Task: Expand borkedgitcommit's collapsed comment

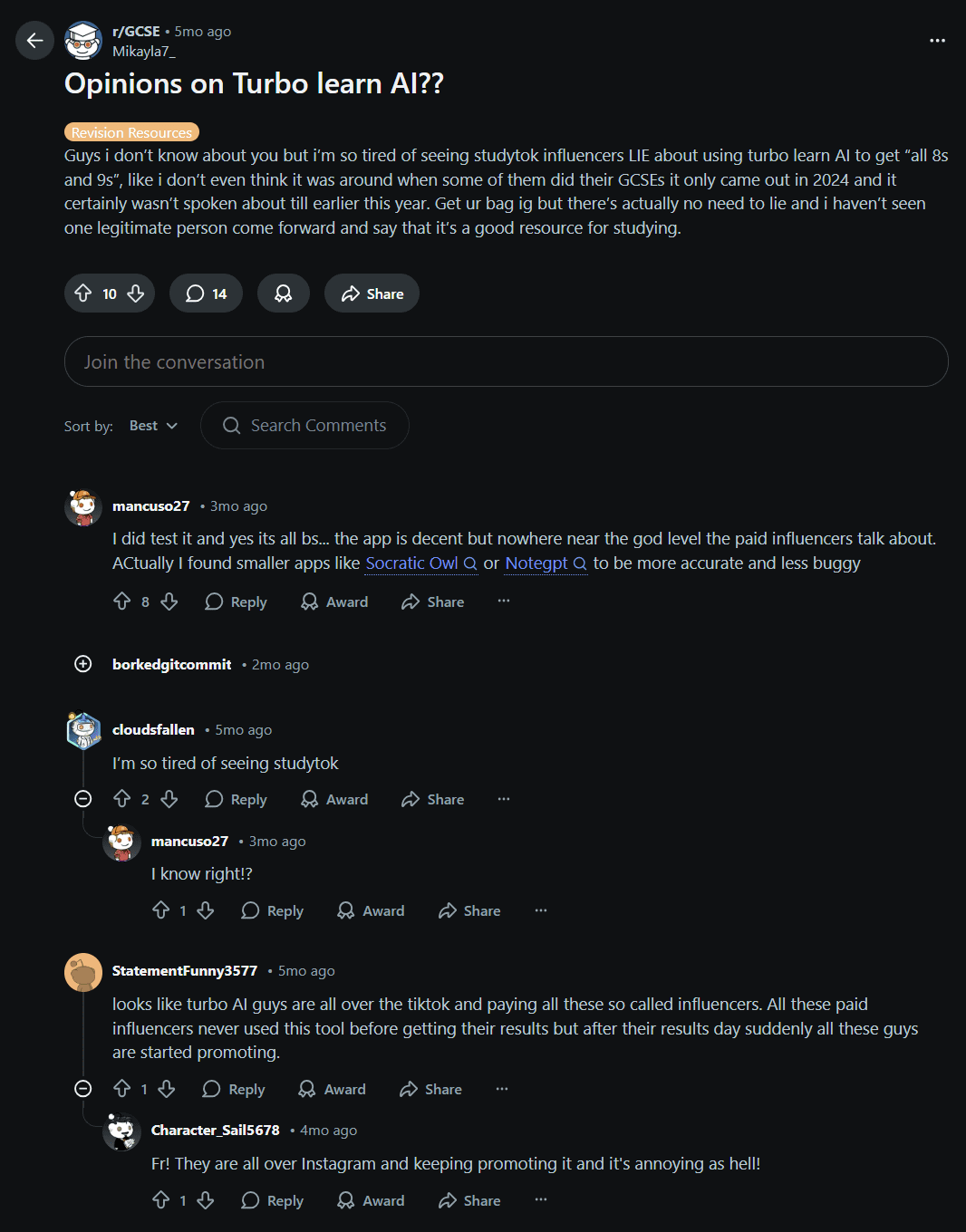Action: pyautogui.click(x=82, y=664)
